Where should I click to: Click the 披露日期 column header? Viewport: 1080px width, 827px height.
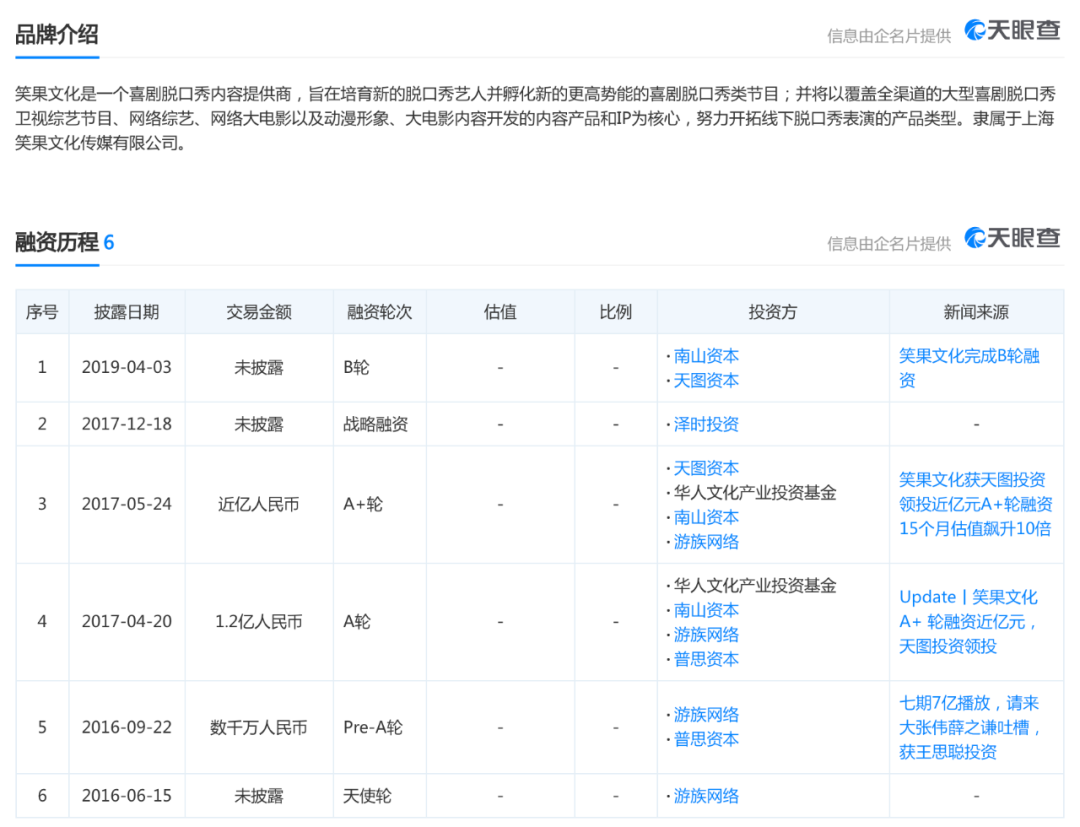[x=127, y=312]
